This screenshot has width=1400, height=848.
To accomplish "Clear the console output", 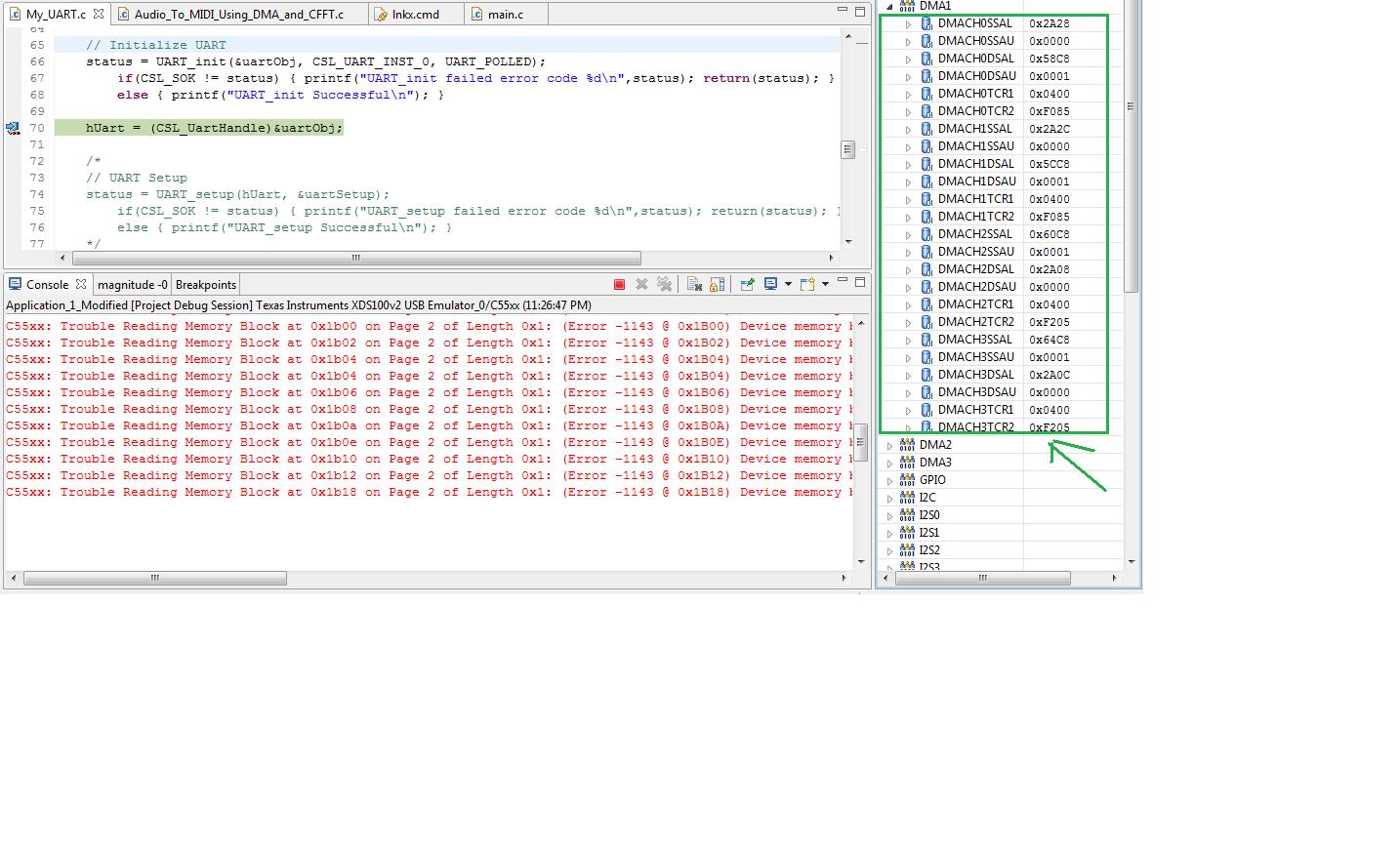I will 694,285.
